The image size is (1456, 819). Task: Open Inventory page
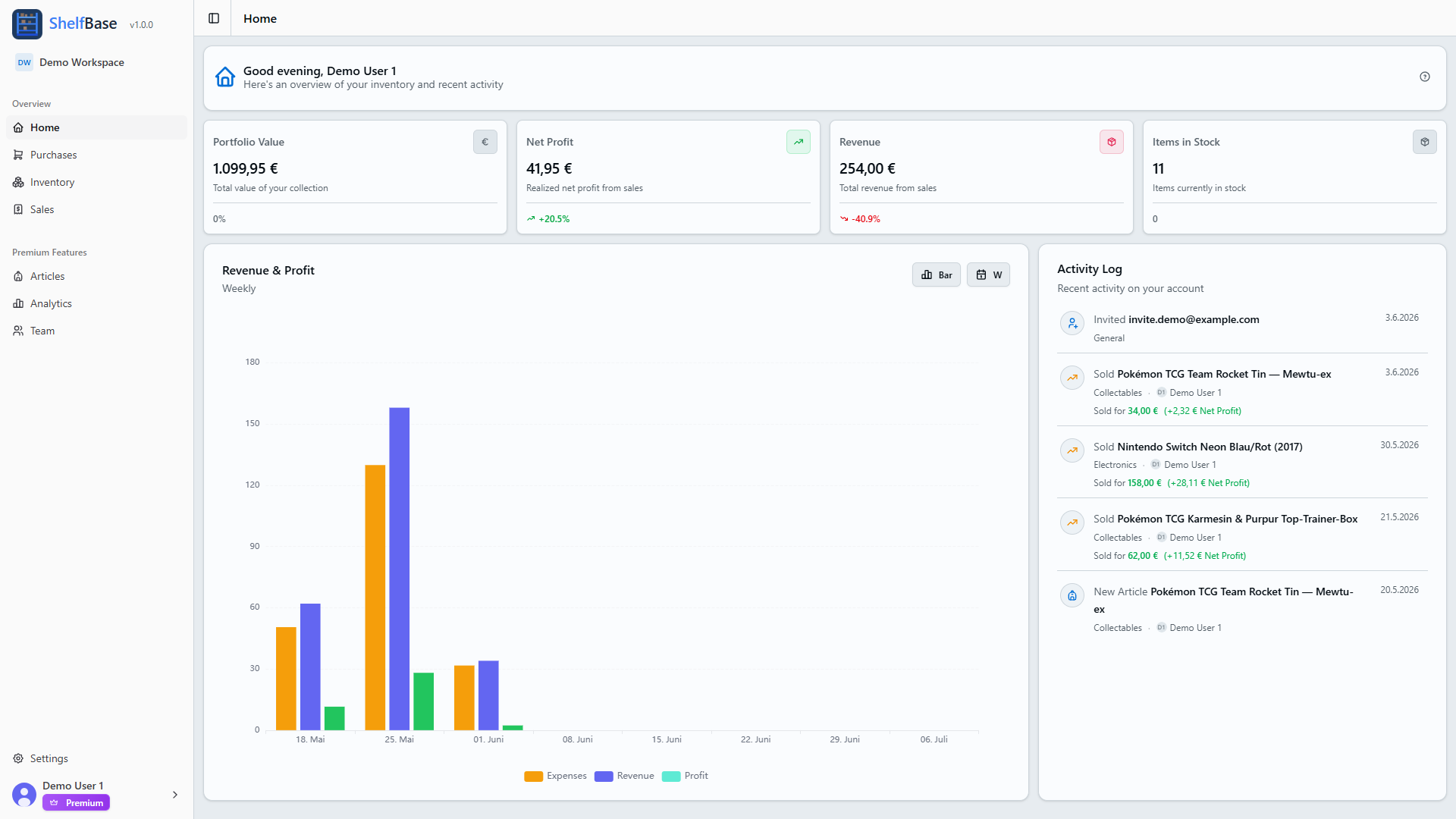coord(96,182)
